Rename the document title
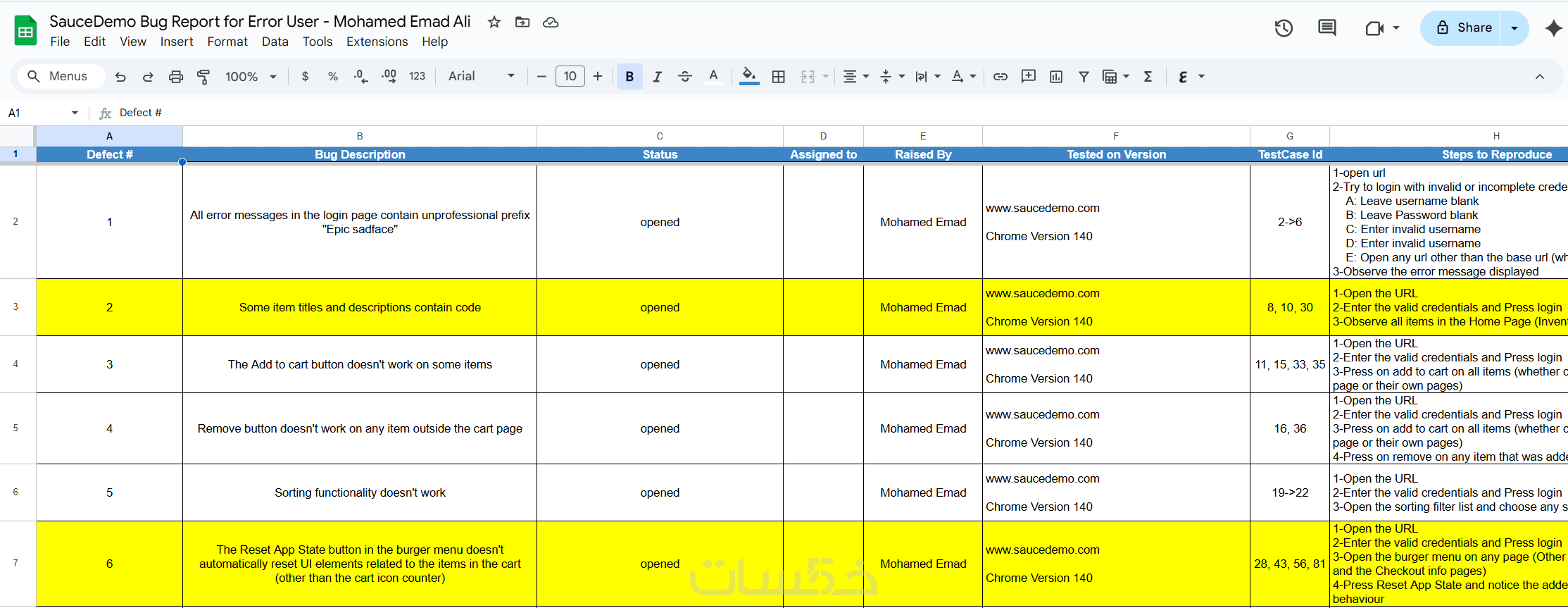 coord(260,22)
